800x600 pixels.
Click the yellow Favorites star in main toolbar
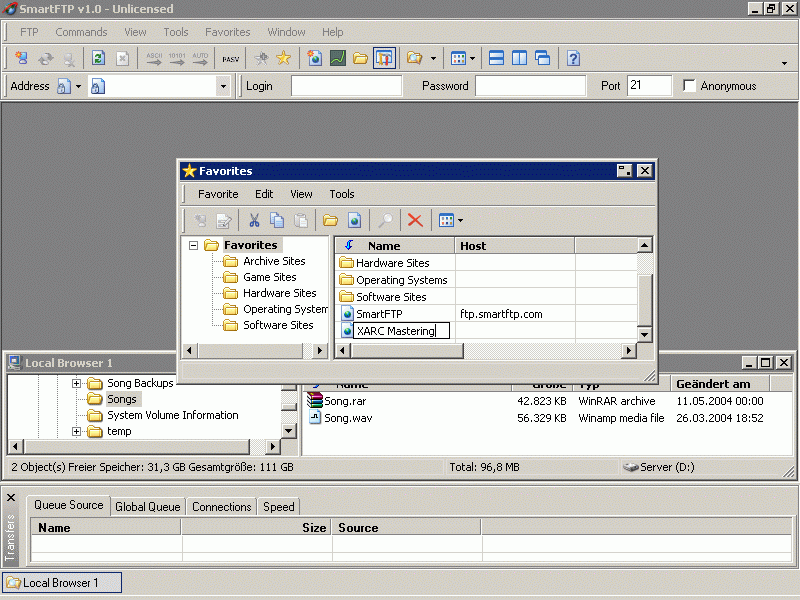click(284, 59)
